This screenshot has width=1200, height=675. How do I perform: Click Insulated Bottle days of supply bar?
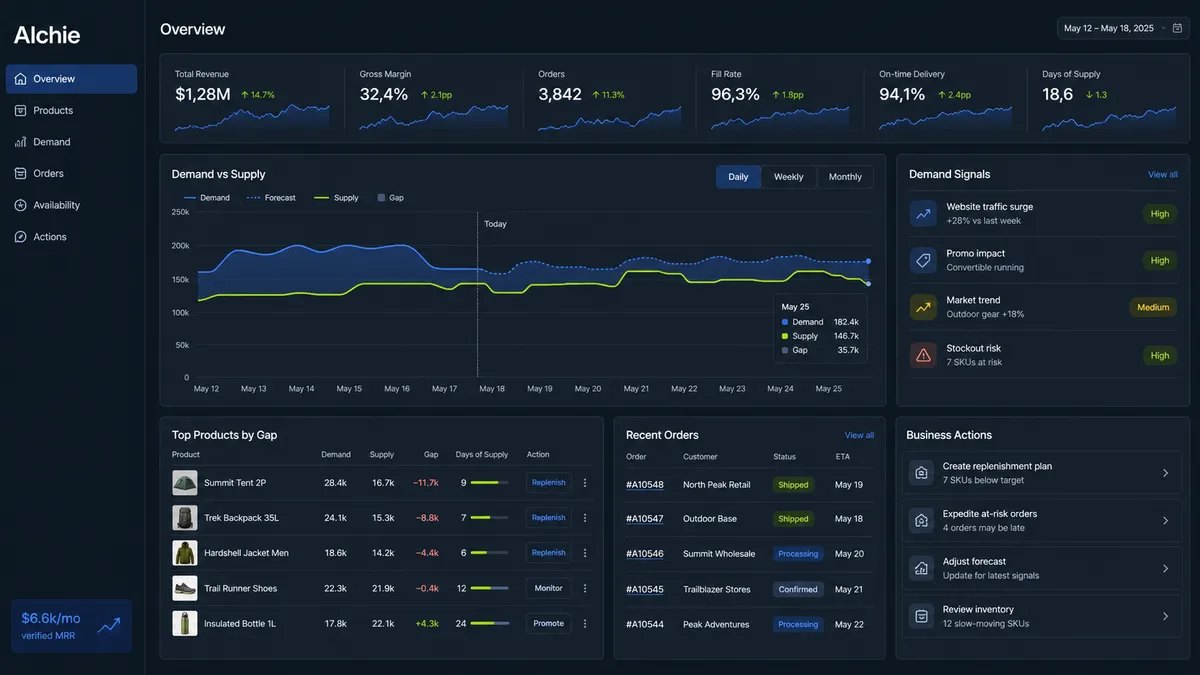tap(490, 623)
